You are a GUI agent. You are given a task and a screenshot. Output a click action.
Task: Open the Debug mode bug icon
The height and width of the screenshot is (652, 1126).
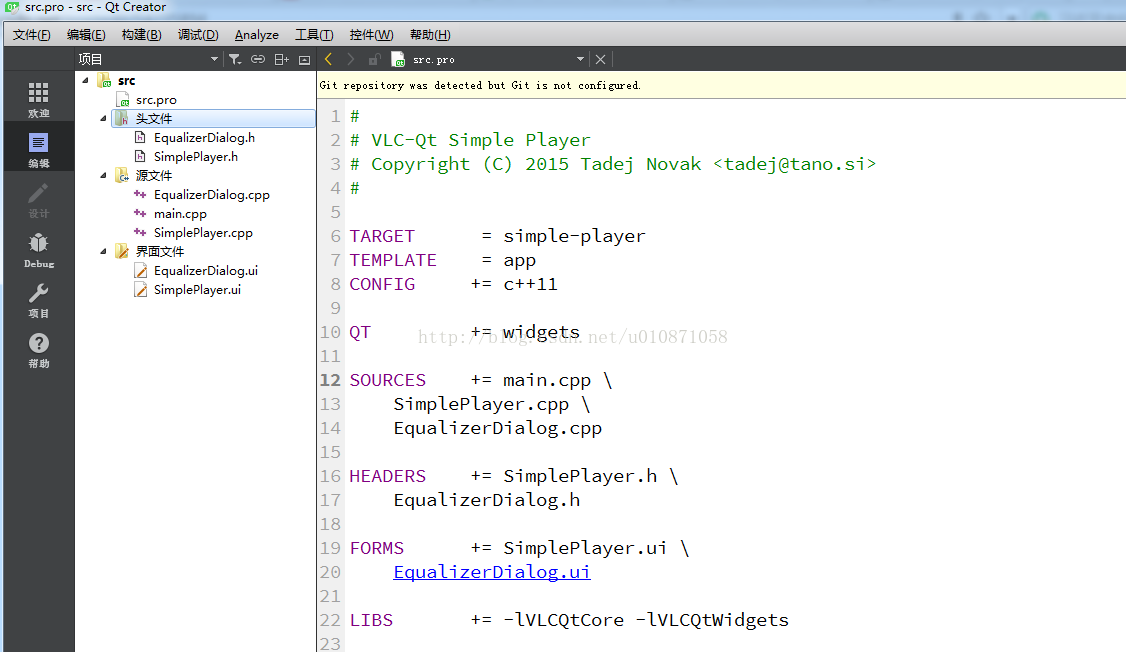pyautogui.click(x=38, y=243)
